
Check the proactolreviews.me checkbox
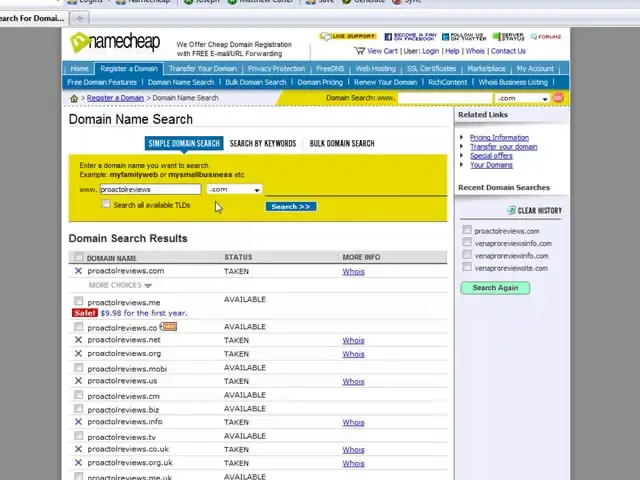[x=78, y=301]
